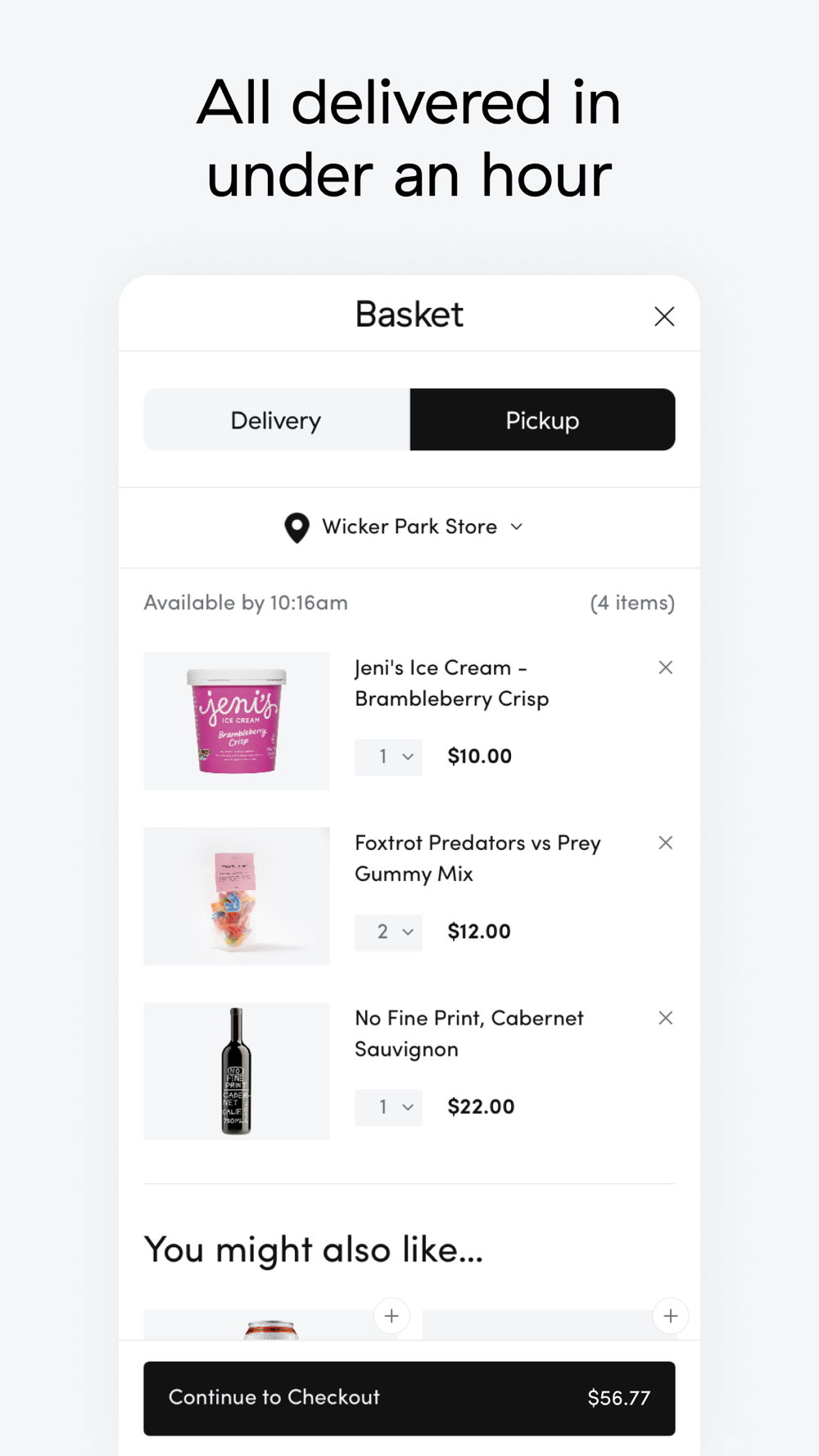Open Jeni's Ice Cream product thumbnail
The image size is (819, 1456).
(x=237, y=721)
